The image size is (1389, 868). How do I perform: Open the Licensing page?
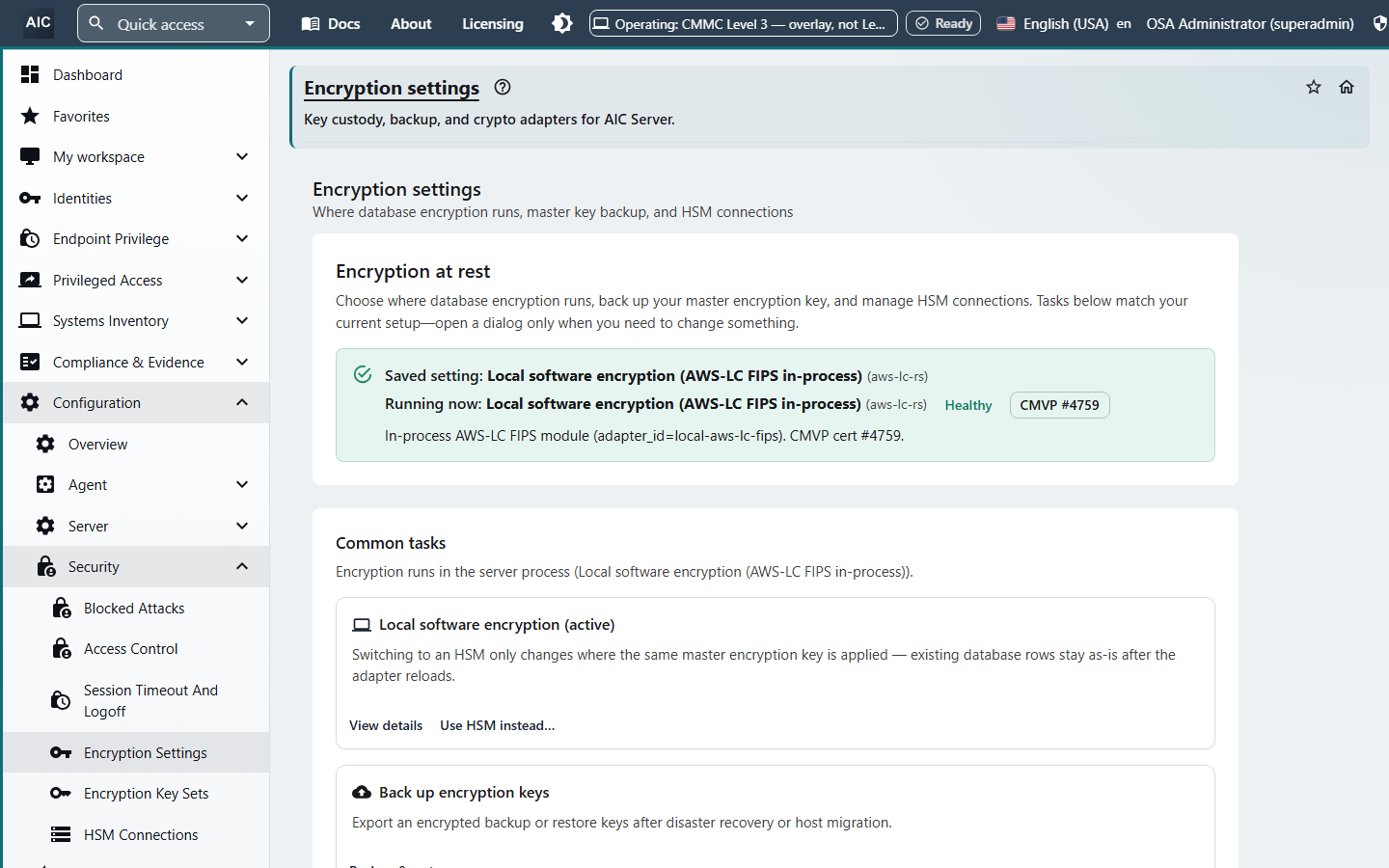[493, 23]
